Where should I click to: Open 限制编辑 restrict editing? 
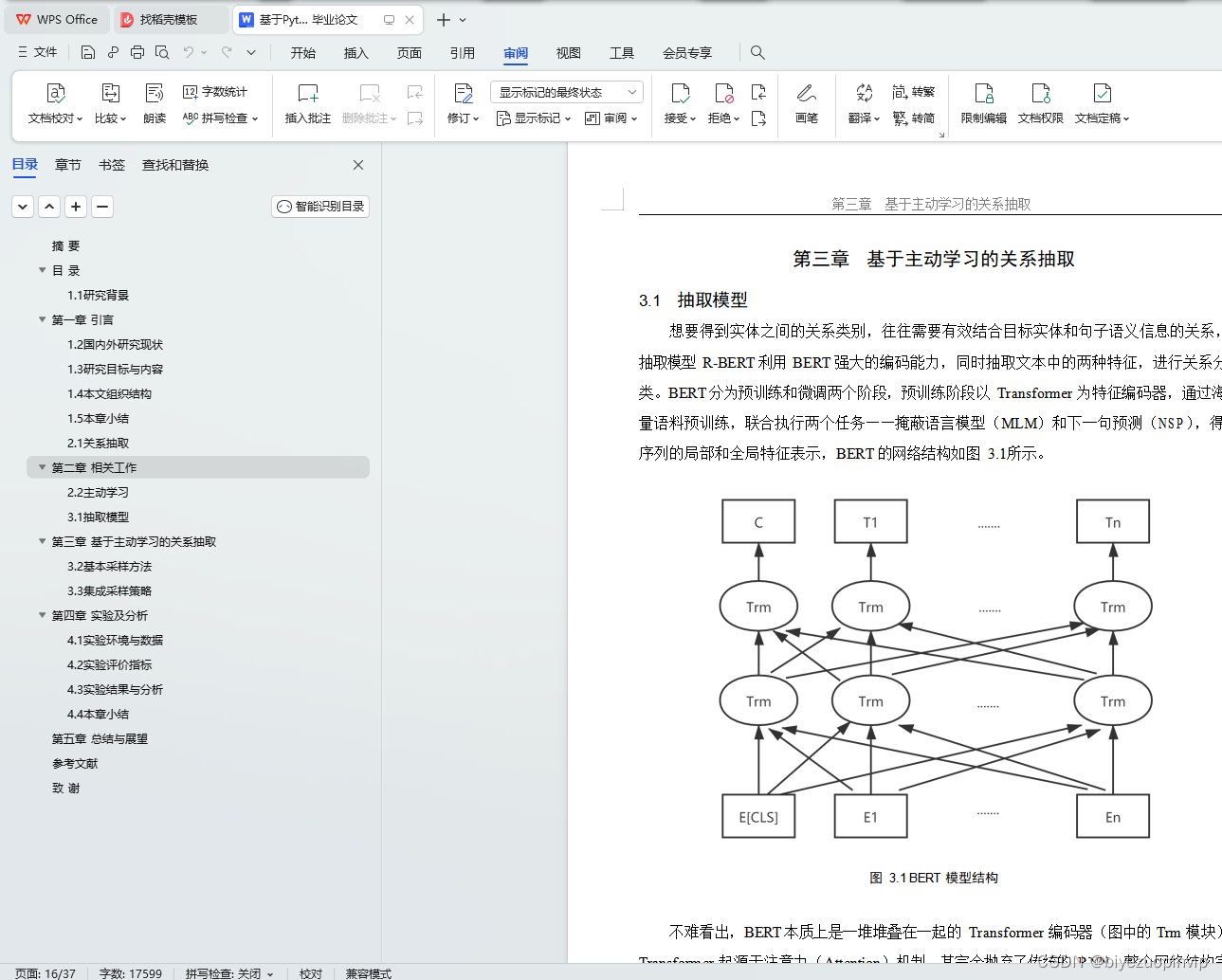coord(982,104)
